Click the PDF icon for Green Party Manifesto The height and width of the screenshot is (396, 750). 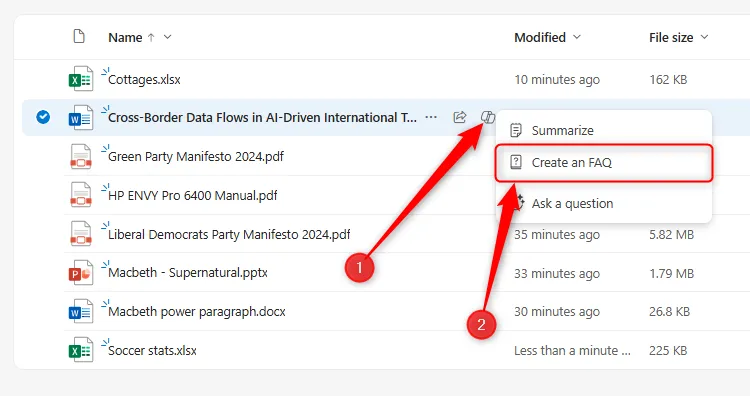(x=80, y=156)
